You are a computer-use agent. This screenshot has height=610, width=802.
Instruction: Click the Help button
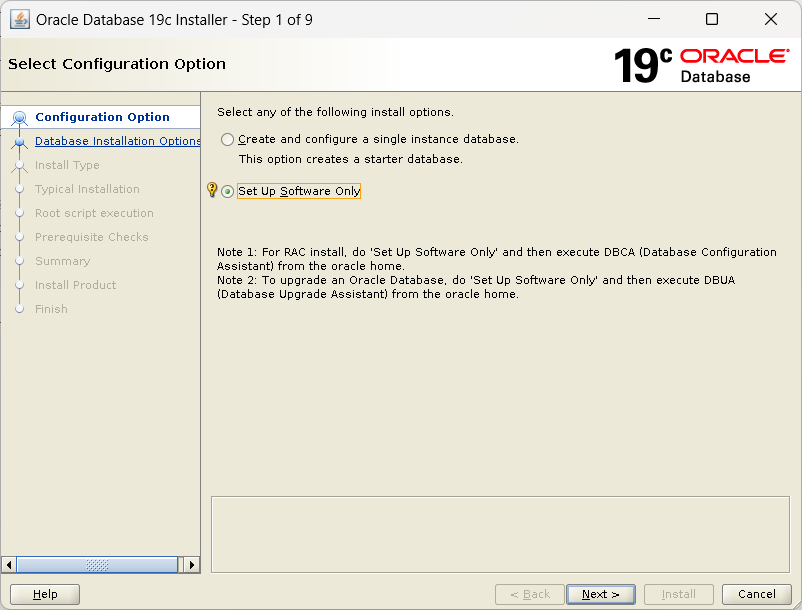coord(45,594)
